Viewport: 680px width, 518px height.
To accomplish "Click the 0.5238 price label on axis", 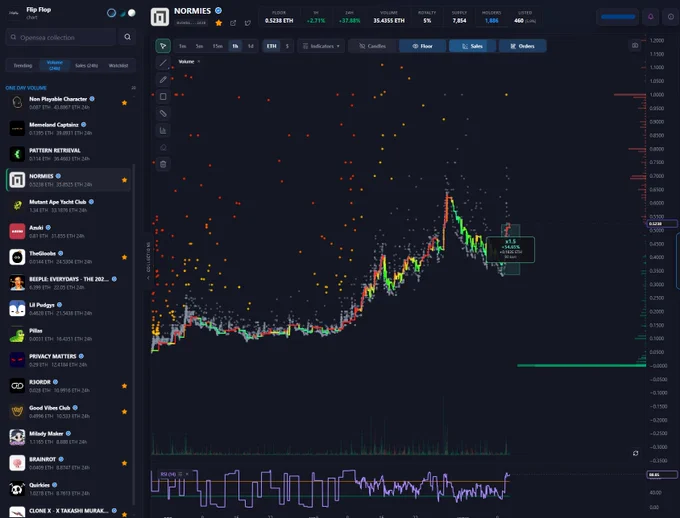I will pyautogui.click(x=661, y=224).
